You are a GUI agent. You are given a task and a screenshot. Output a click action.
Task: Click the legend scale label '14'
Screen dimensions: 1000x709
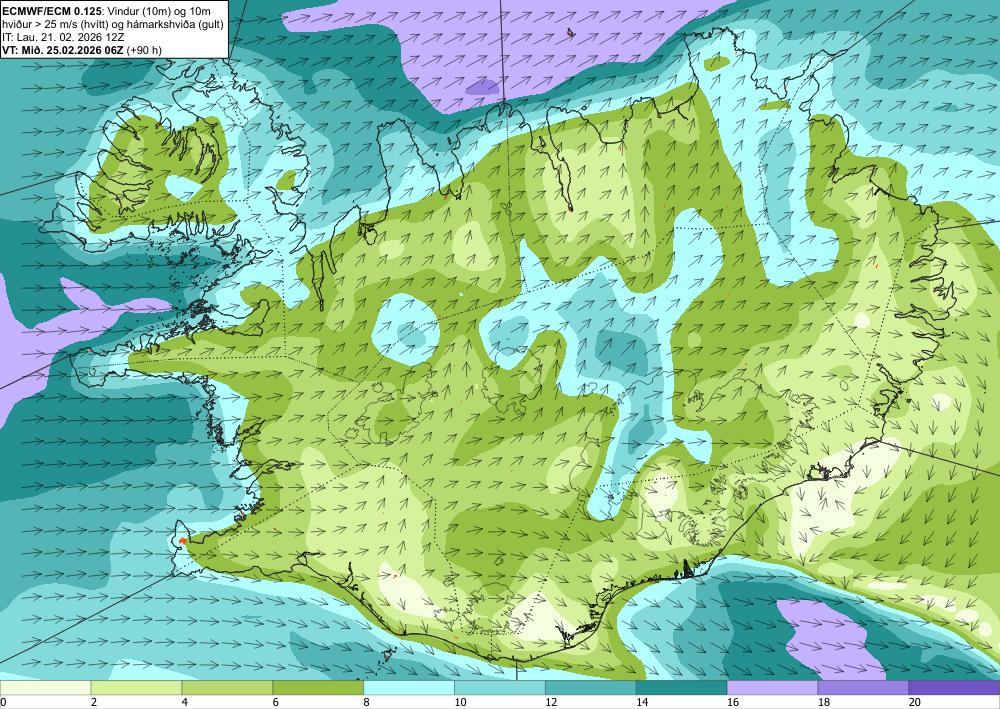pyautogui.click(x=642, y=703)
